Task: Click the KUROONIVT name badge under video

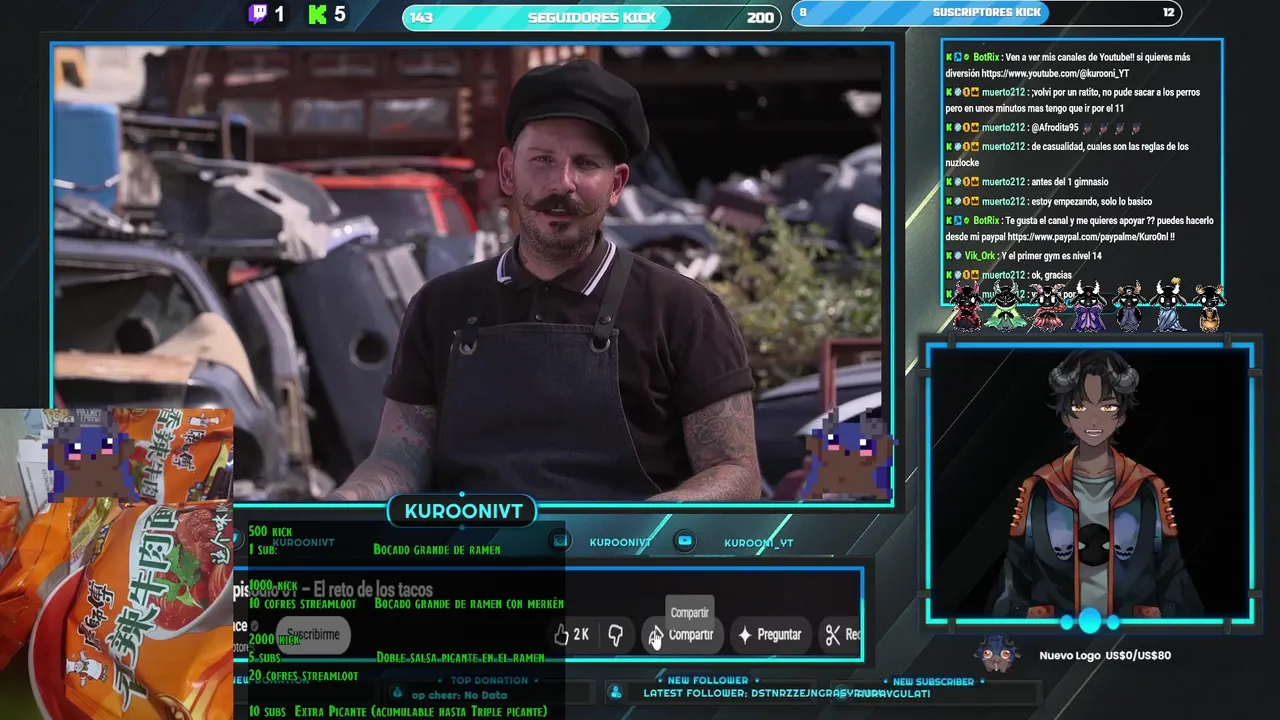Action: click(463, 511)
